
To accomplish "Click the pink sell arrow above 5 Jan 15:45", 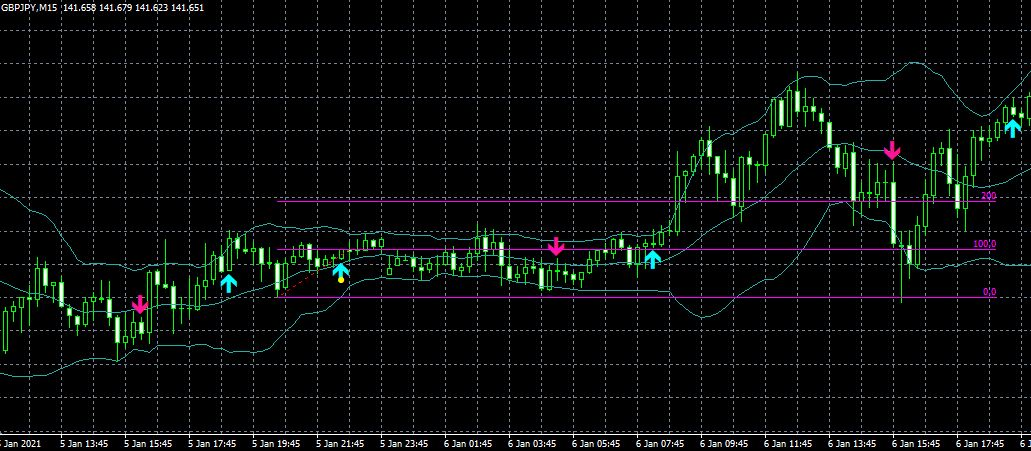I will pyautogui.click(x=139, y=304).
